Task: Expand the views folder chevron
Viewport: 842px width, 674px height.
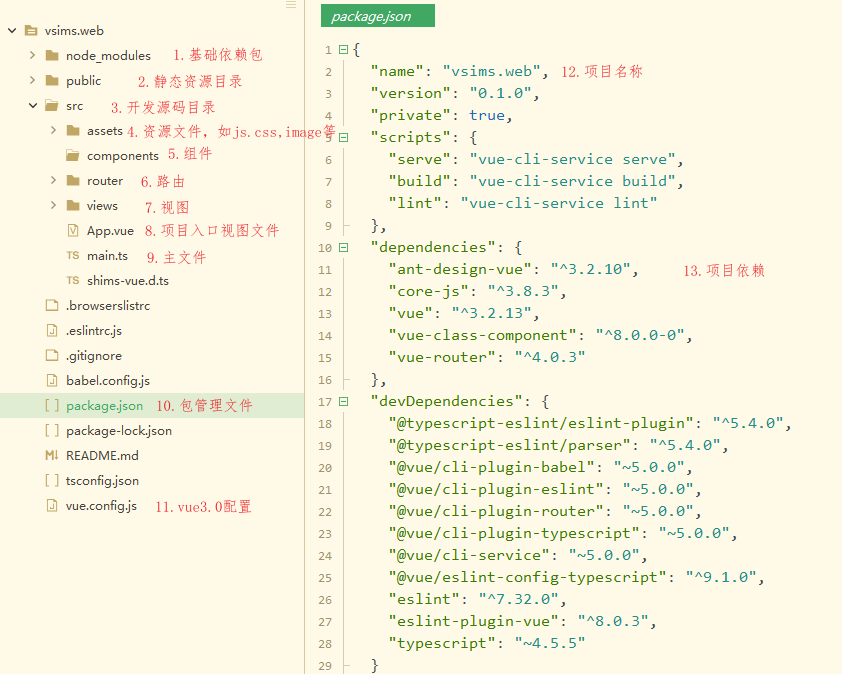Action: [x=53, y=205]
